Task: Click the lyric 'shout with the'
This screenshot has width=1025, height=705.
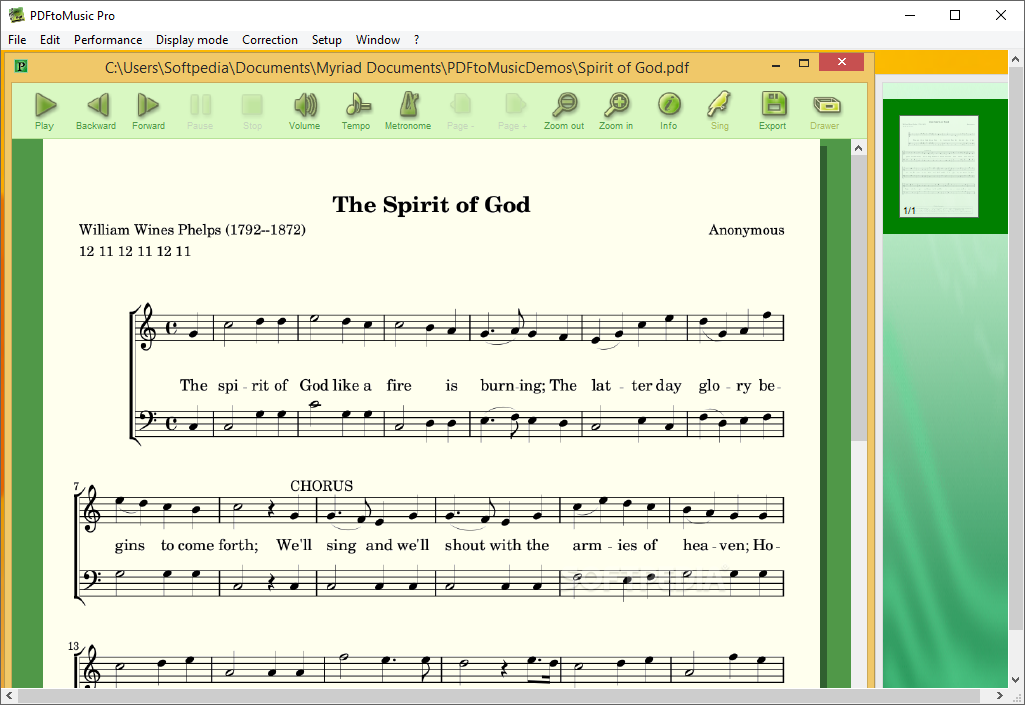Action: pos(497,545)
